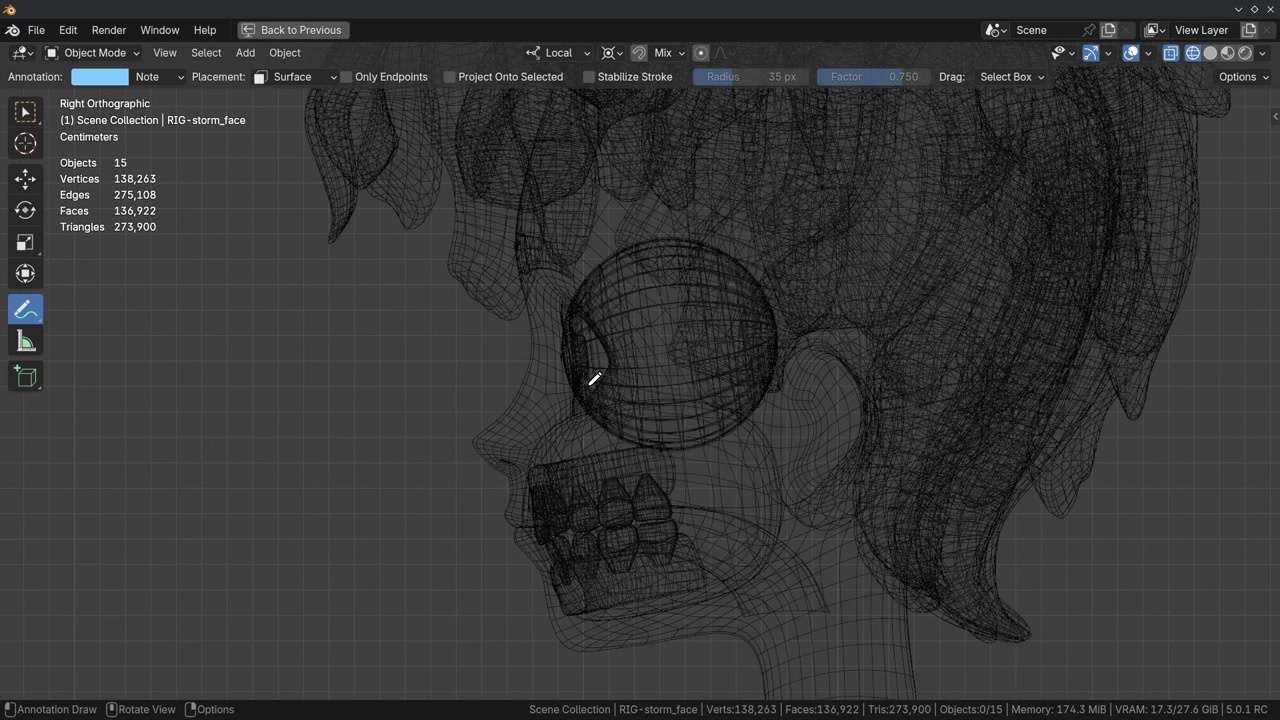The image size is (1280, 720).
Task: Click the Add Cube tool
Action: coord(26,377)
